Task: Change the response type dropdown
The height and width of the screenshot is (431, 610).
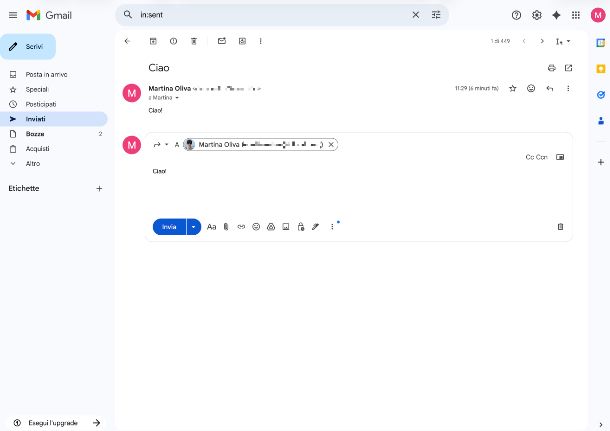Action: (x=161, y=144)
